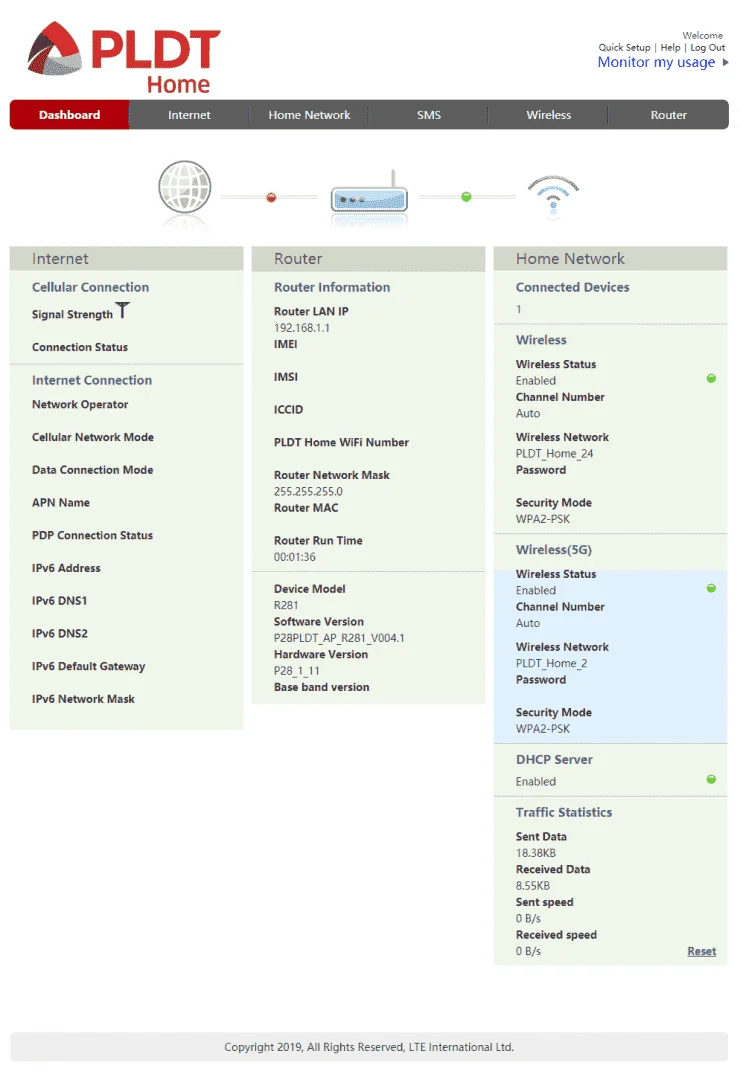Click the ICCID label

coord(288,410)
